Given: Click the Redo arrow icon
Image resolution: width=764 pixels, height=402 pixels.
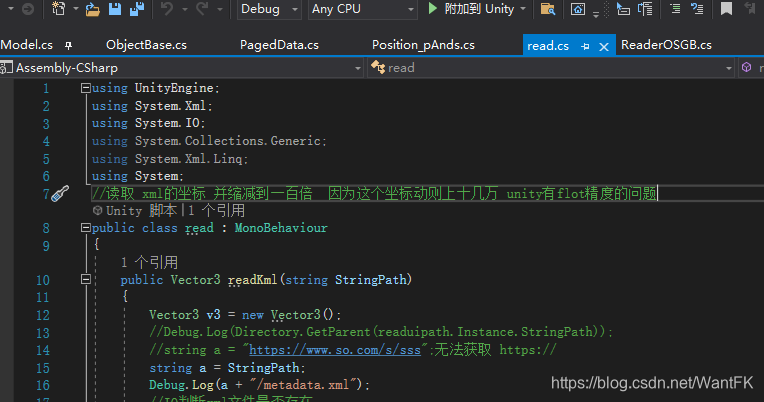Looking at the screenshot, I should click(202, 8).
